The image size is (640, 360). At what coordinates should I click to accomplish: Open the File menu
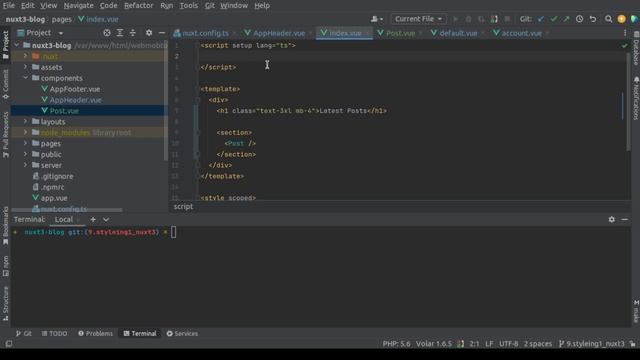coord(9,6)
